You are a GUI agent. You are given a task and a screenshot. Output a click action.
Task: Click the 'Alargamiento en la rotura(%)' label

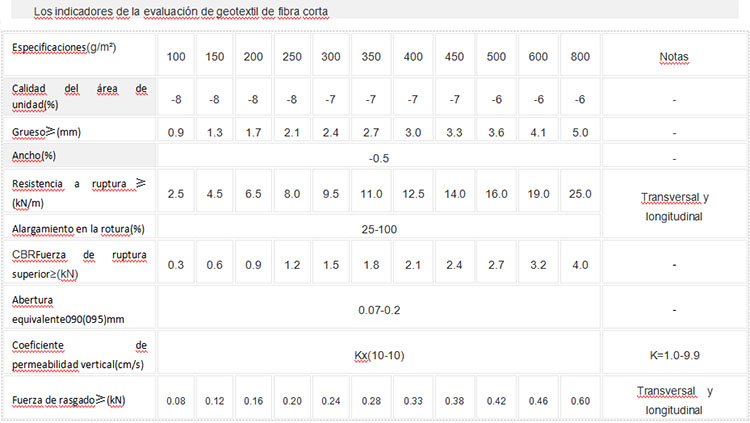(x=79, y=227)
